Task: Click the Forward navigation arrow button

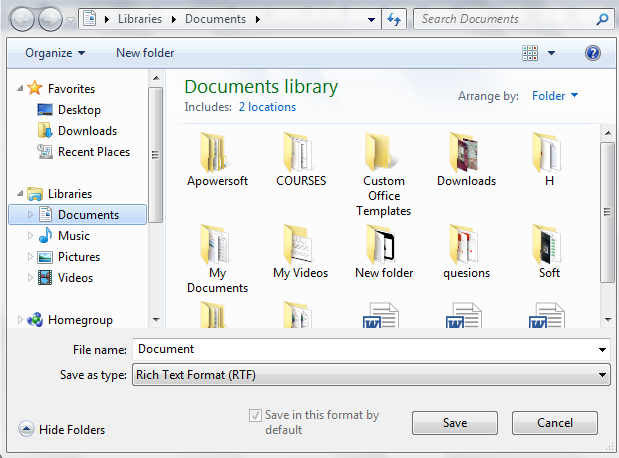Action: click(x=51, y=19)
